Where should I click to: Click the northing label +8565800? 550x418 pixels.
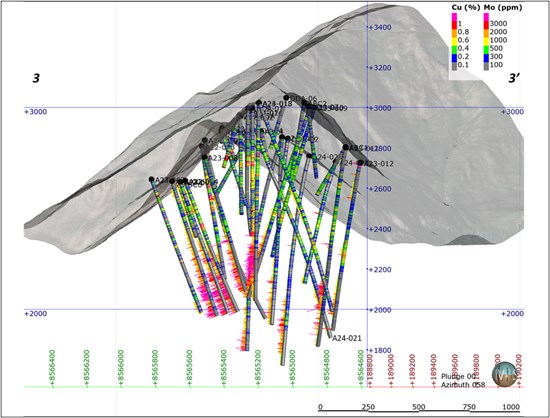[x=155, y=368]
